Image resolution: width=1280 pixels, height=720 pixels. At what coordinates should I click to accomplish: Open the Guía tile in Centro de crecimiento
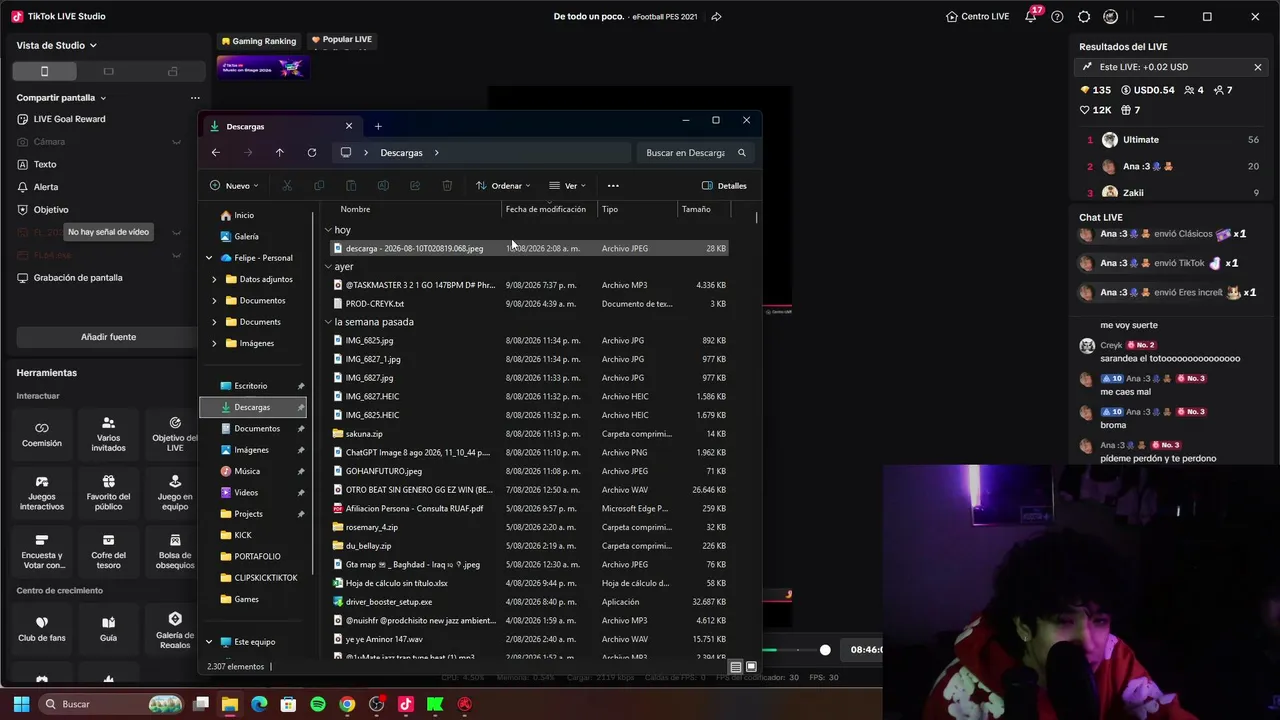point(108,629)
